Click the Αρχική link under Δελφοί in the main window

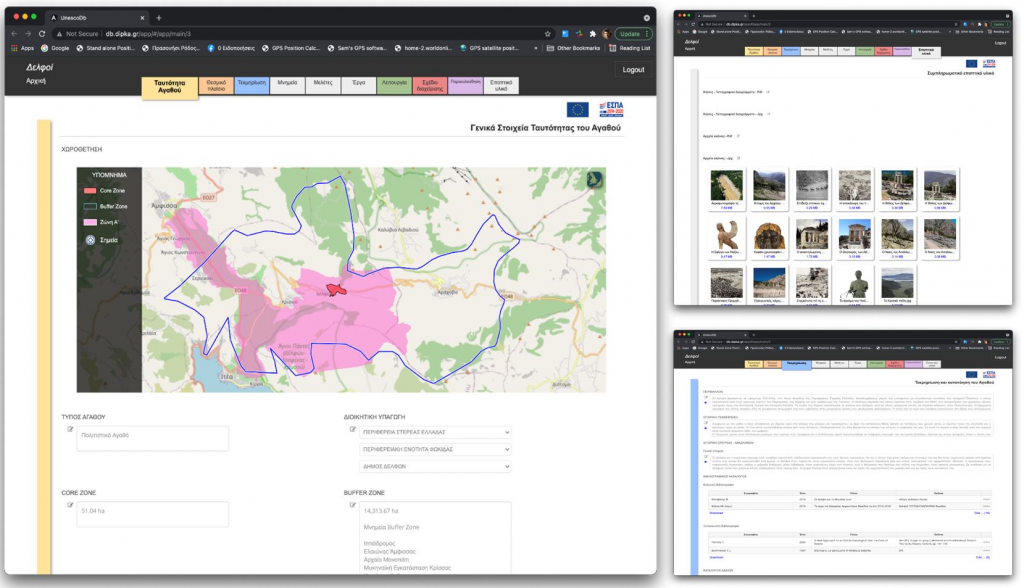(36, 81)
